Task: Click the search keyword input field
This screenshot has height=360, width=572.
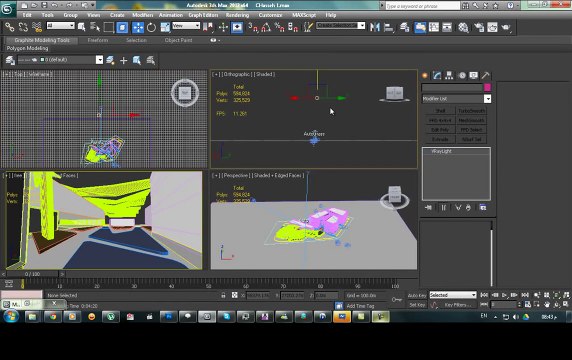Action: [x=422, y=6]
